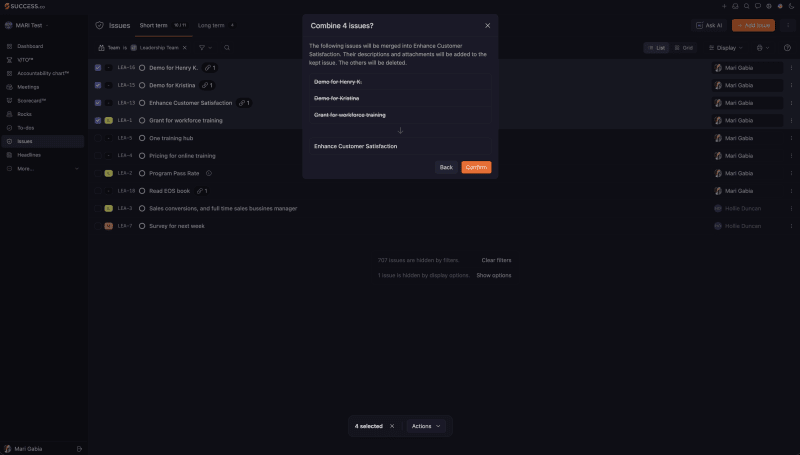This screenshot has height=455, width=800.
Task: Open To-dos in the sidebar
Action: (x=26, y=128)
